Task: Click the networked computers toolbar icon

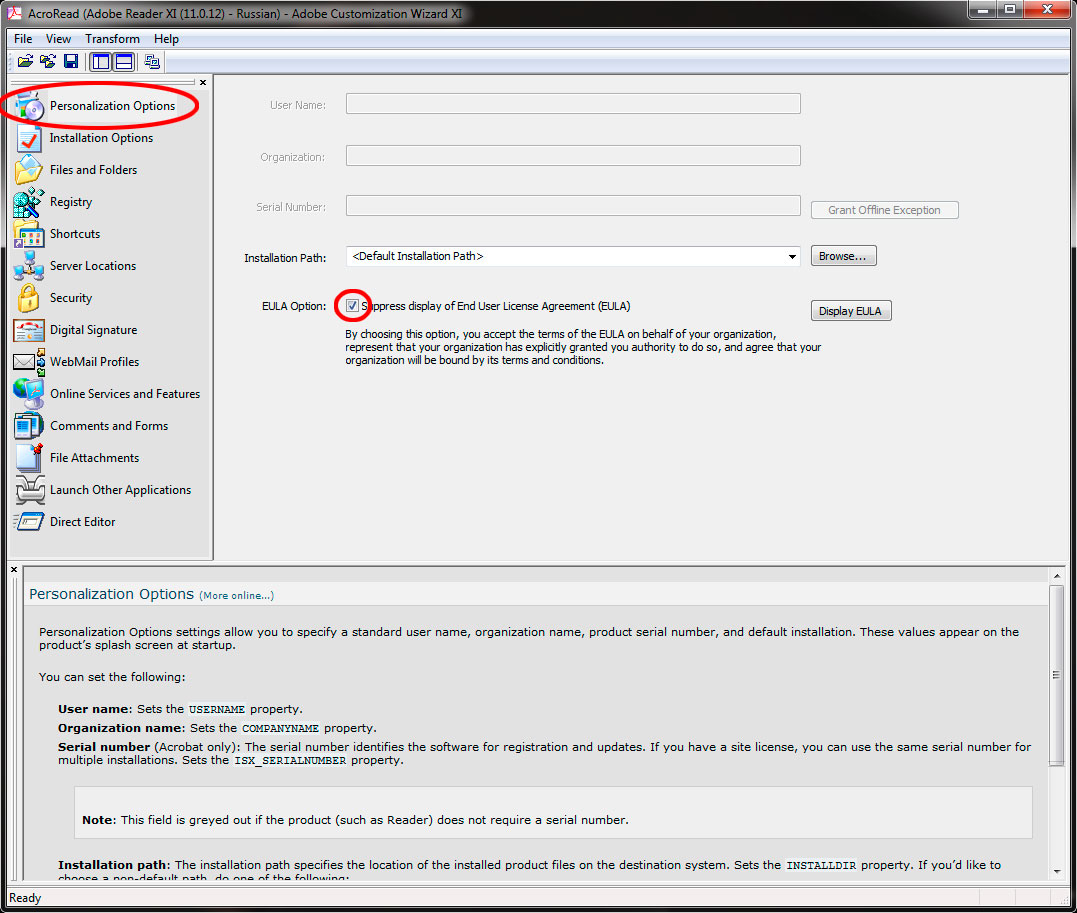Action: 152,62
